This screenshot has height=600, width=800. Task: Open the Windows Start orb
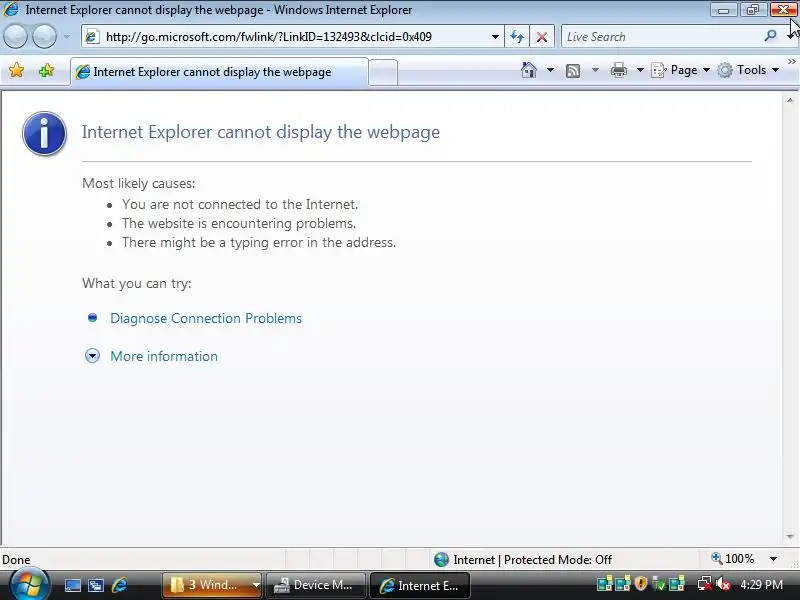(29, 585)
